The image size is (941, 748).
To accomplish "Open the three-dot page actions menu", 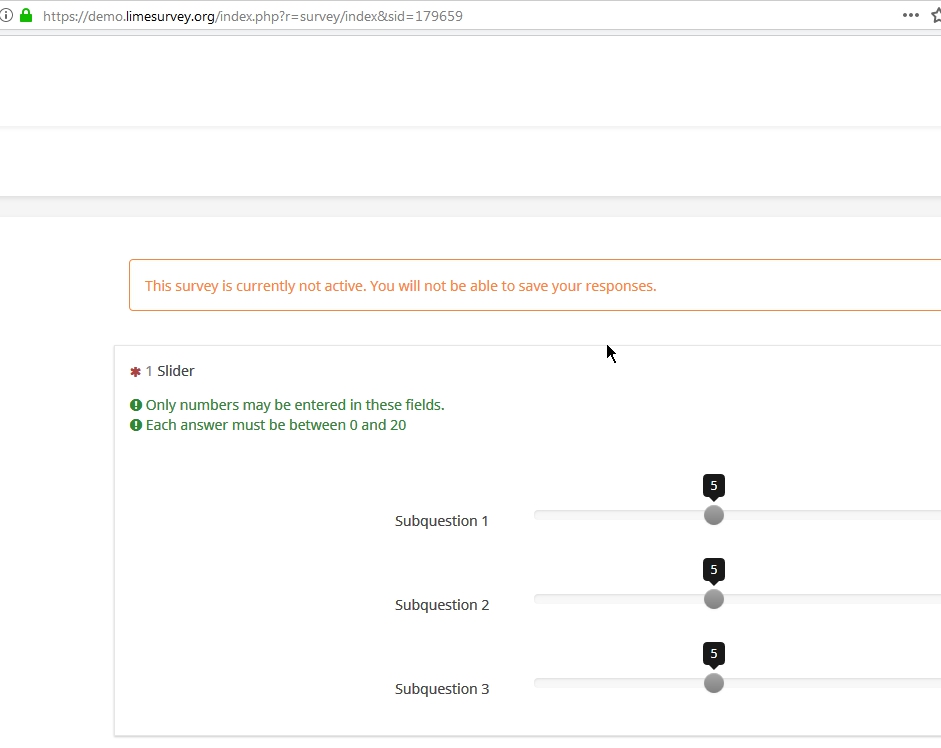I will pos(910,16).
